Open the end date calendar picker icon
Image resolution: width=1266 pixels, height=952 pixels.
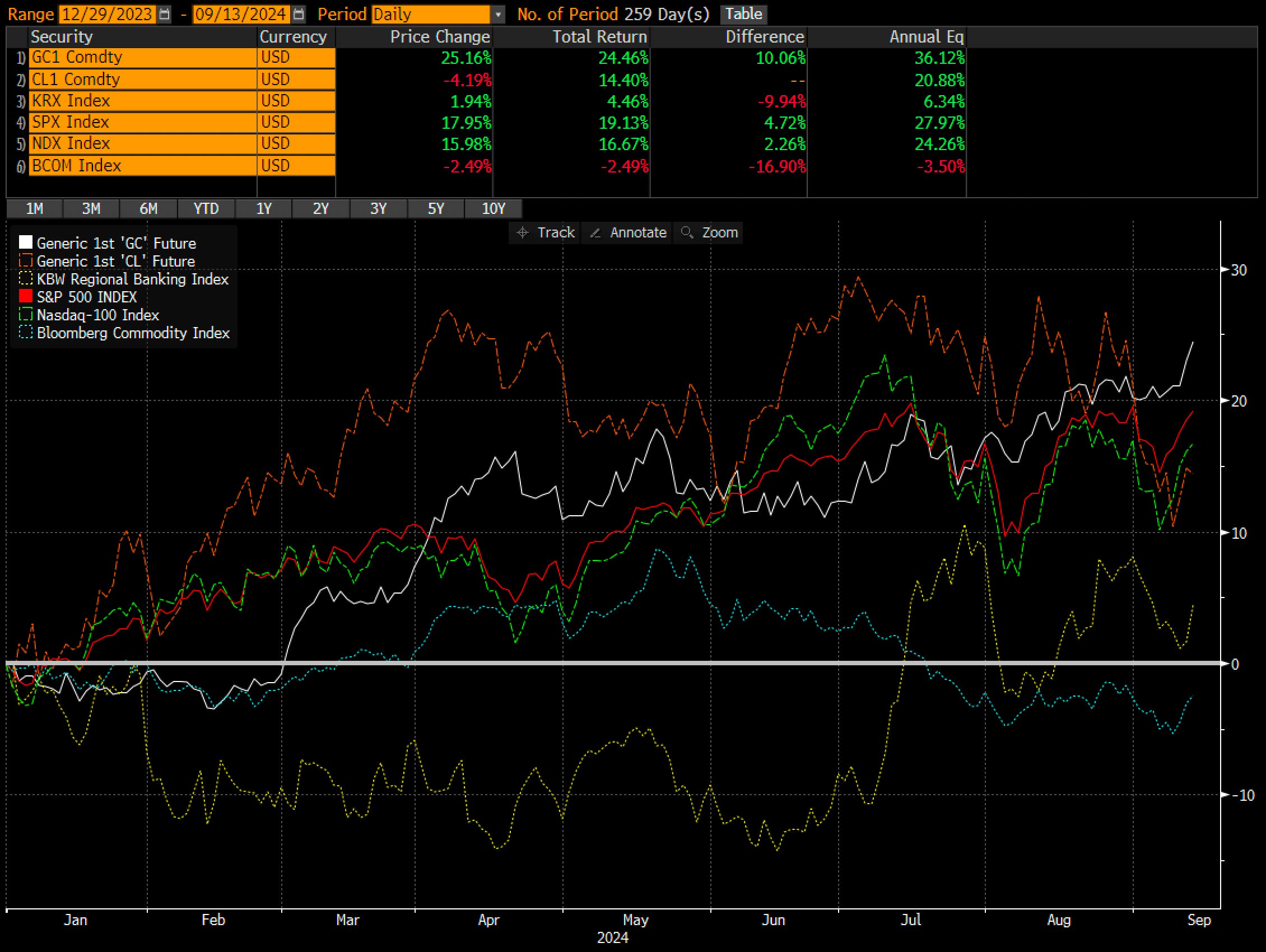tap(298, 15)
